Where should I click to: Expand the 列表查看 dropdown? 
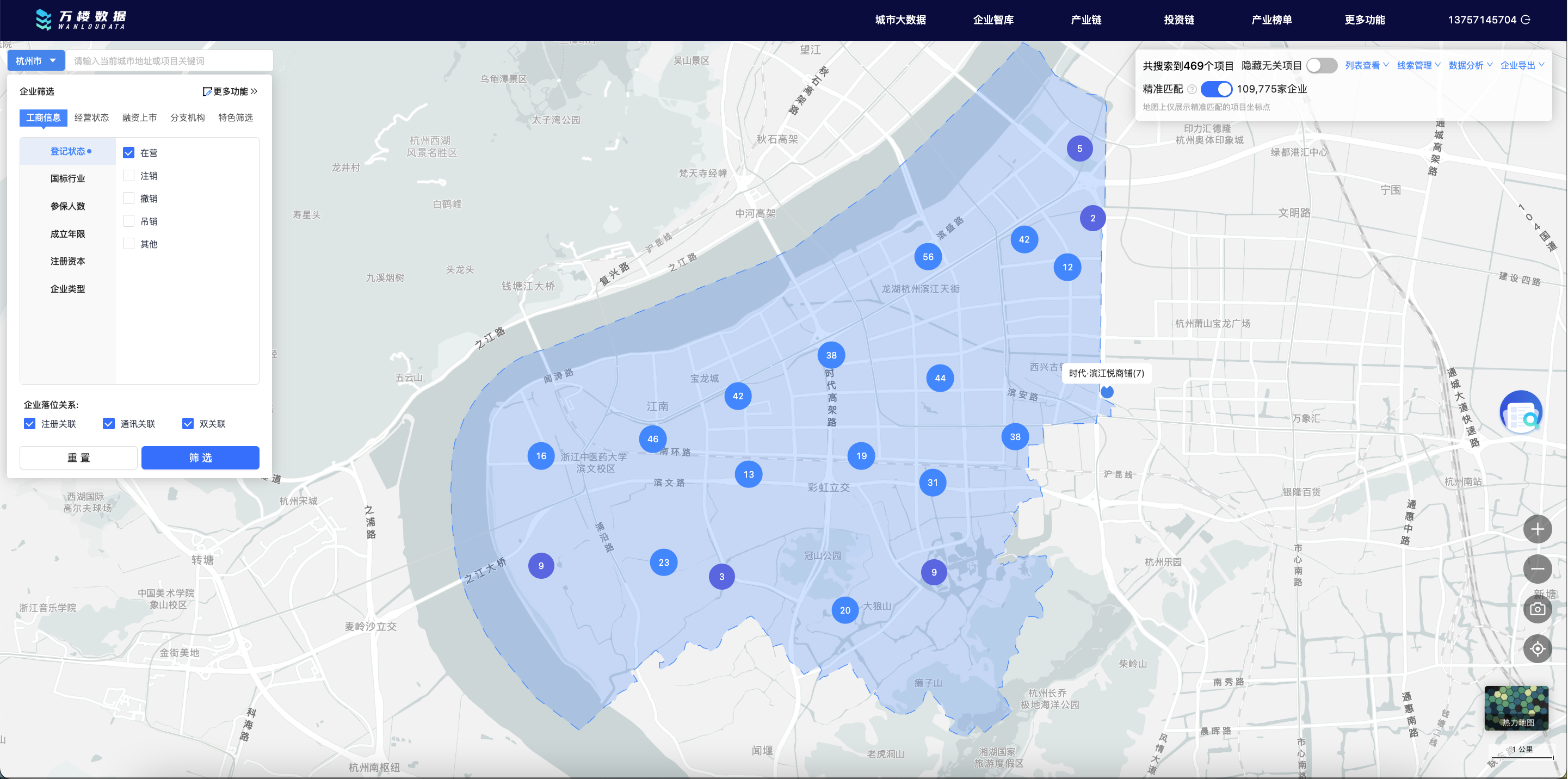(x=1366, y=66)
